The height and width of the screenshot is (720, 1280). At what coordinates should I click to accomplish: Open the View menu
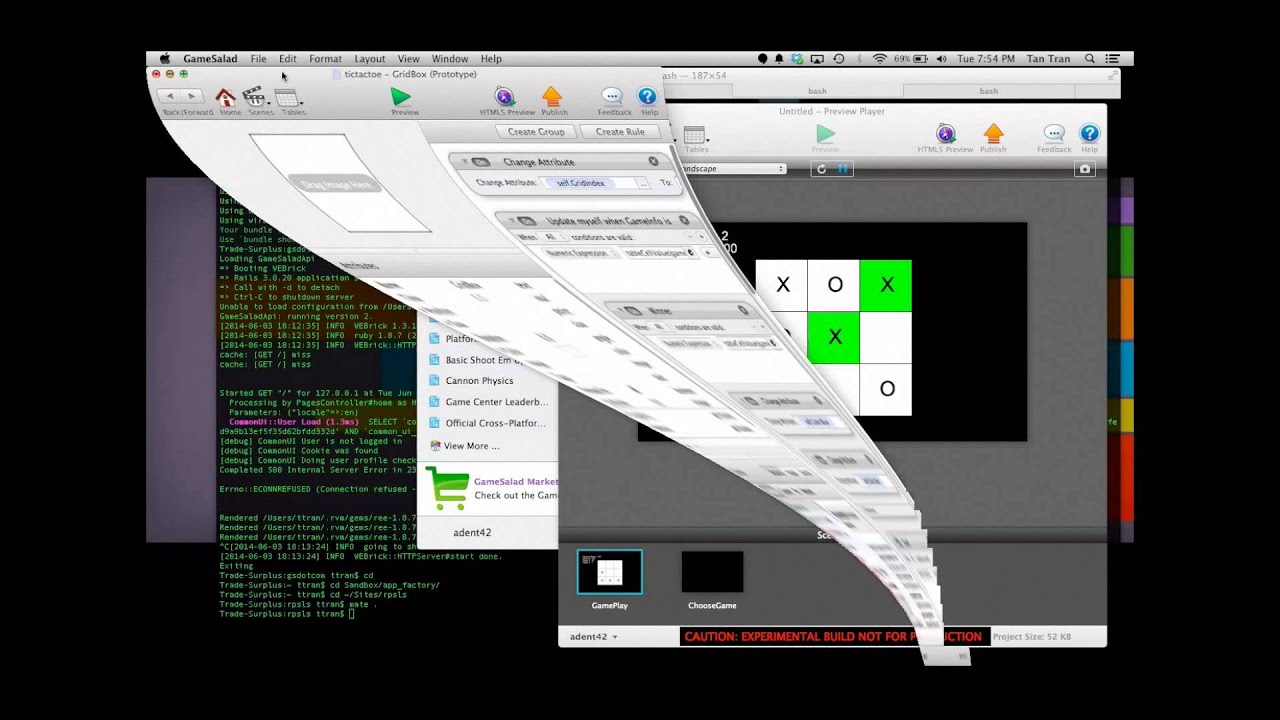(408, 59)
